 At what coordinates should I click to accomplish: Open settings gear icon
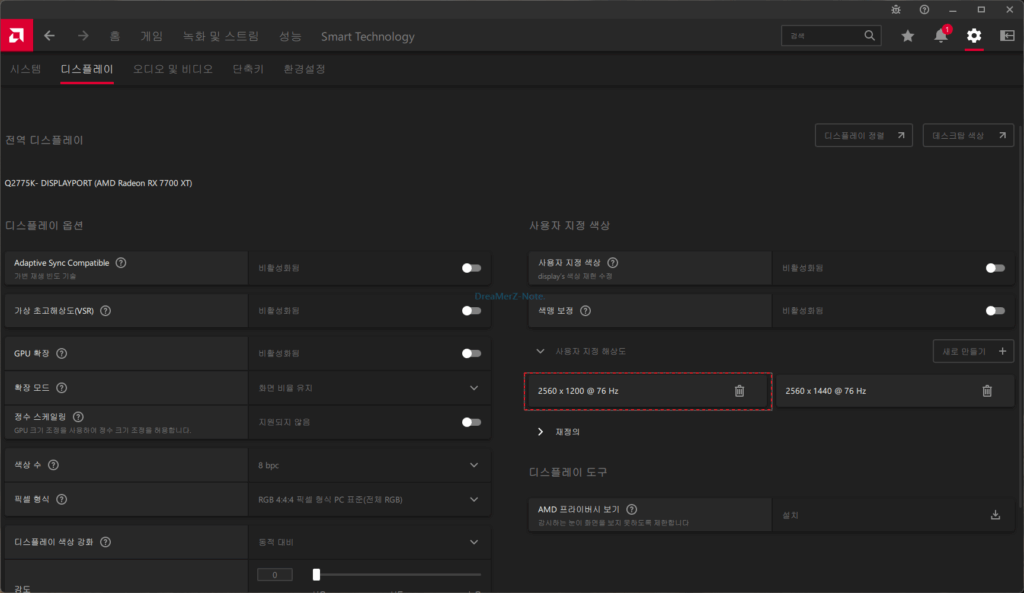click(974, 36)
